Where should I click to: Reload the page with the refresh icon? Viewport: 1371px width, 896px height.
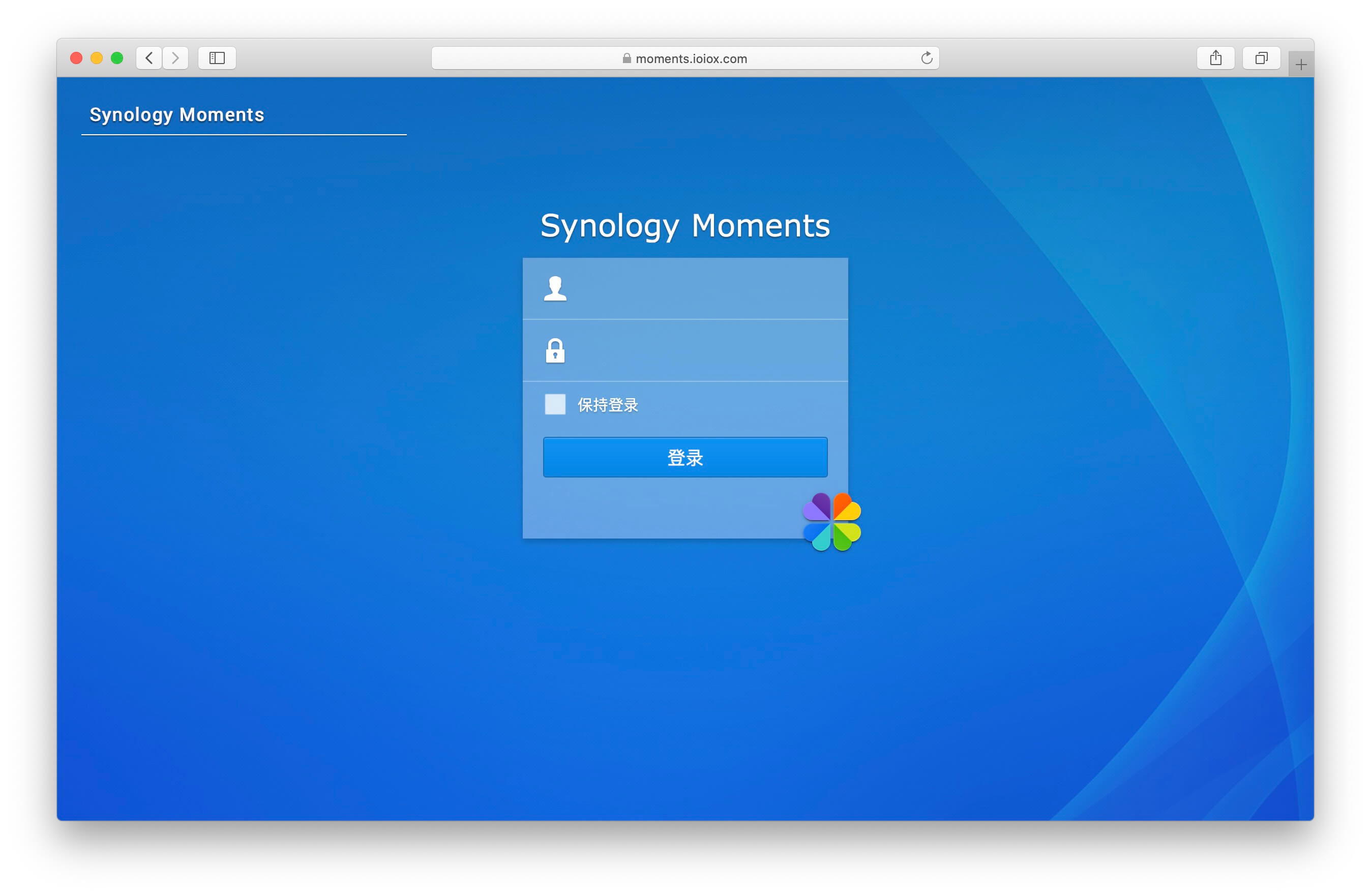926,58
